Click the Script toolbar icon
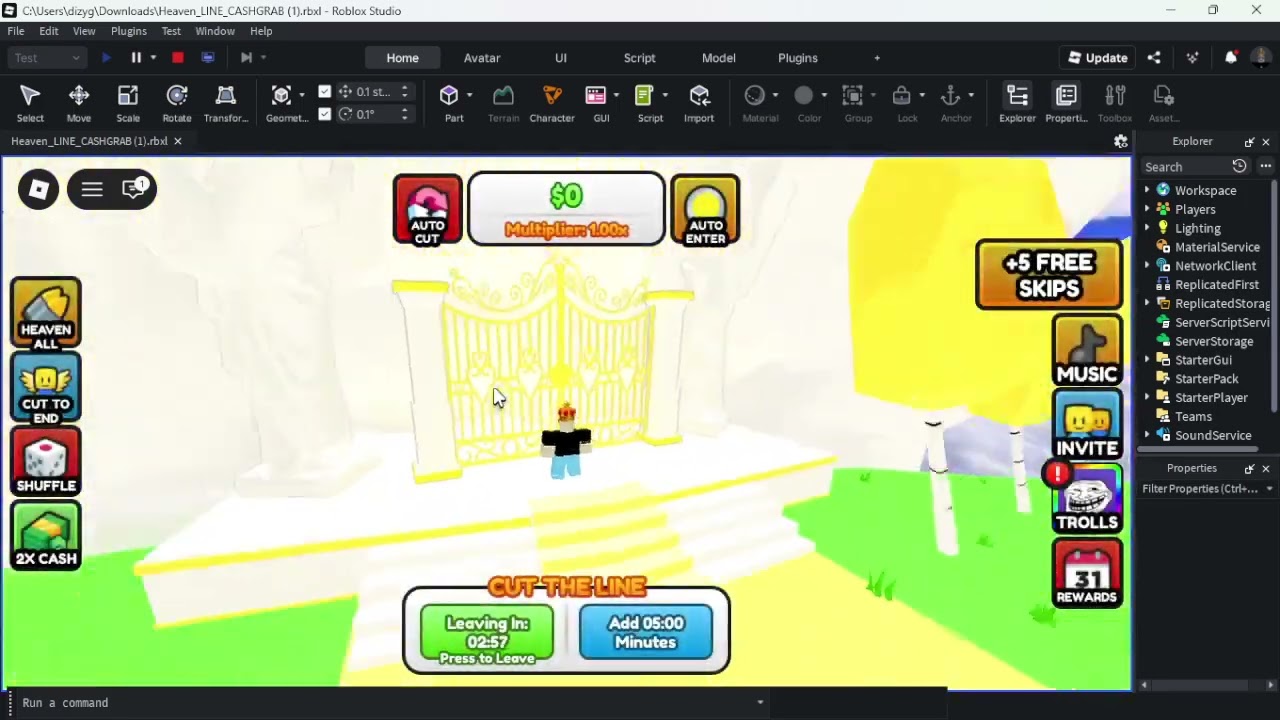The image size is (1280, 720). (644, 96)
